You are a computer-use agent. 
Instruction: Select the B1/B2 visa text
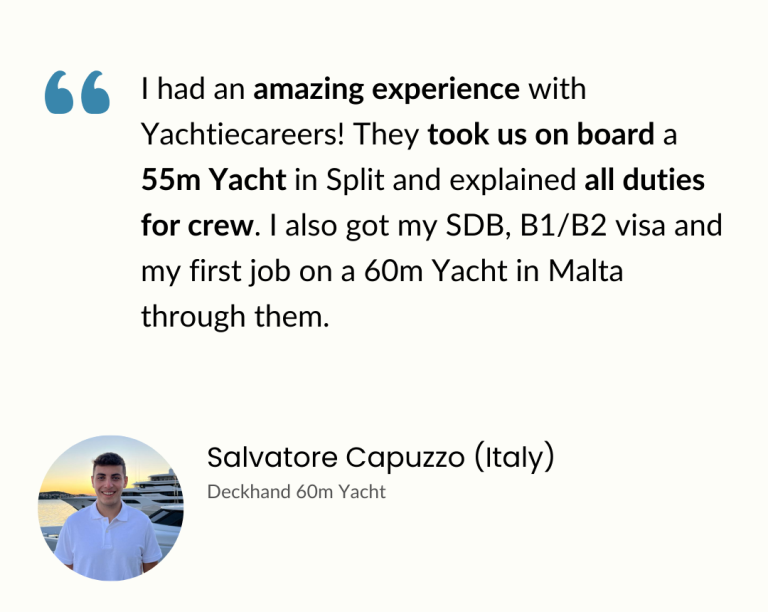pyautogui.click(x=592, y=226)
